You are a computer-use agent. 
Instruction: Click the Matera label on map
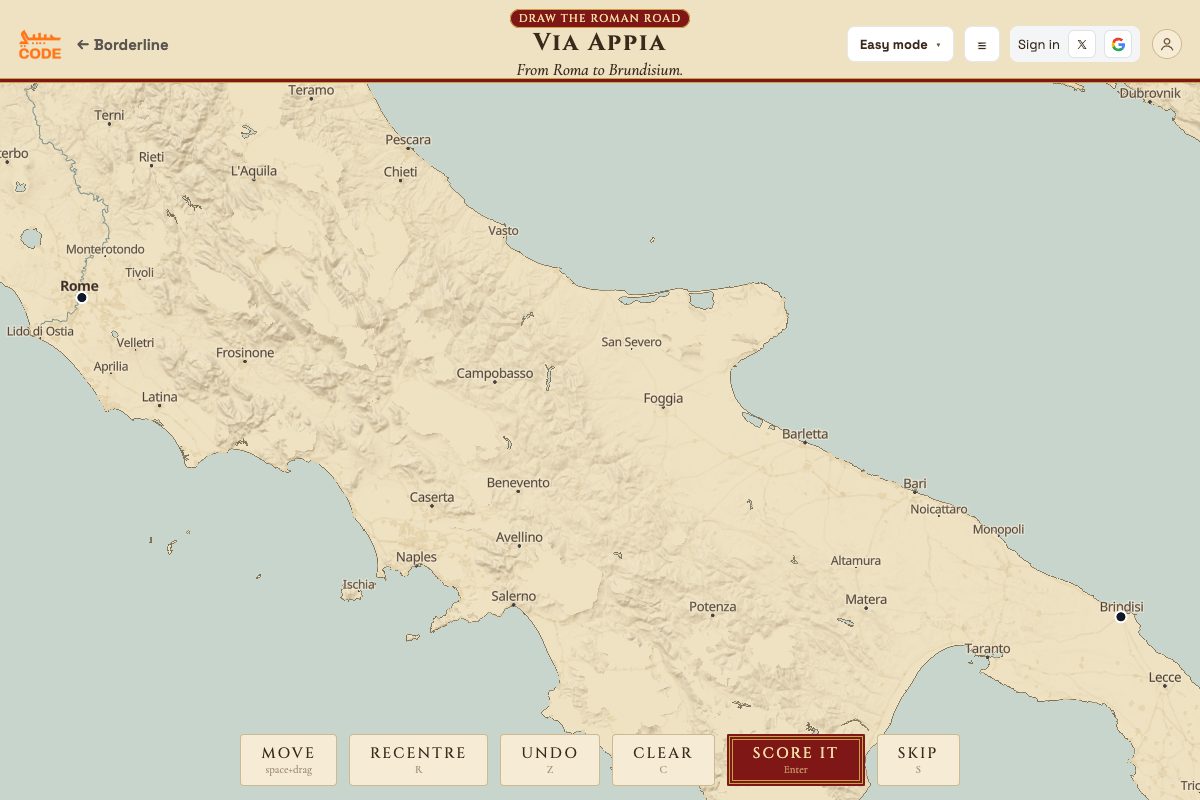click(x=866, y=600)
